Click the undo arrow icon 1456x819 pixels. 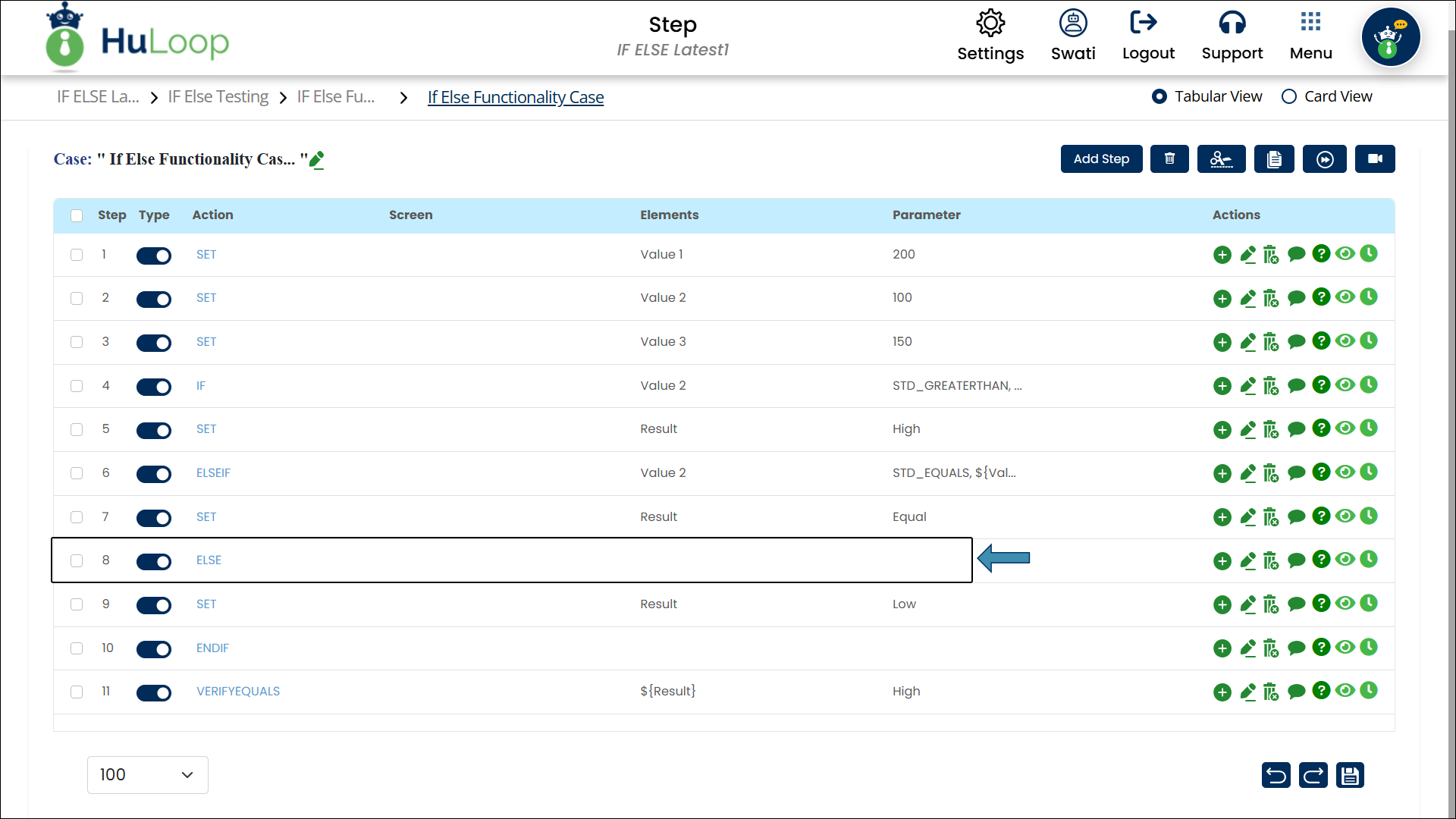1276,775
